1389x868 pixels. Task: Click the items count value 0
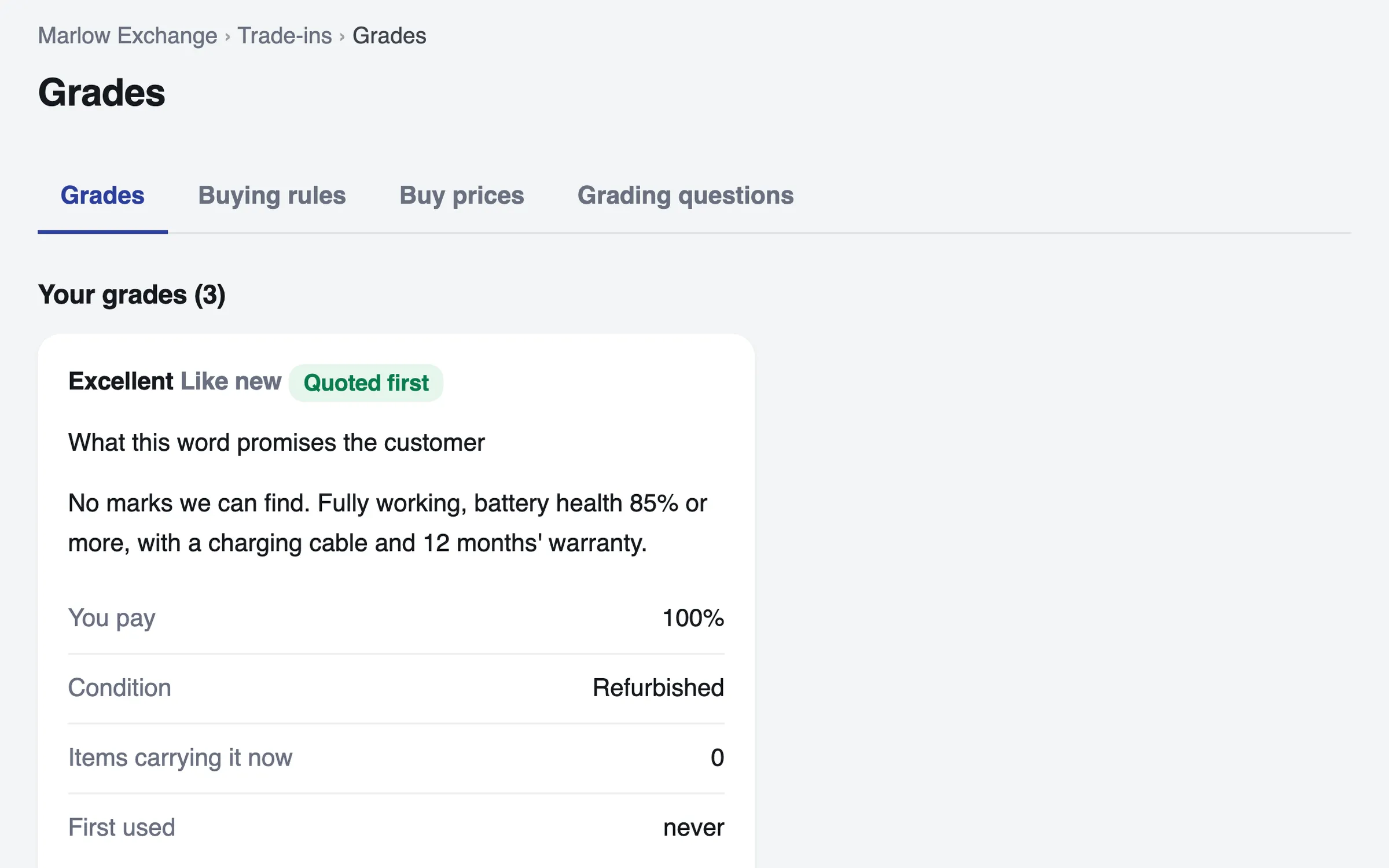[718, 758]
